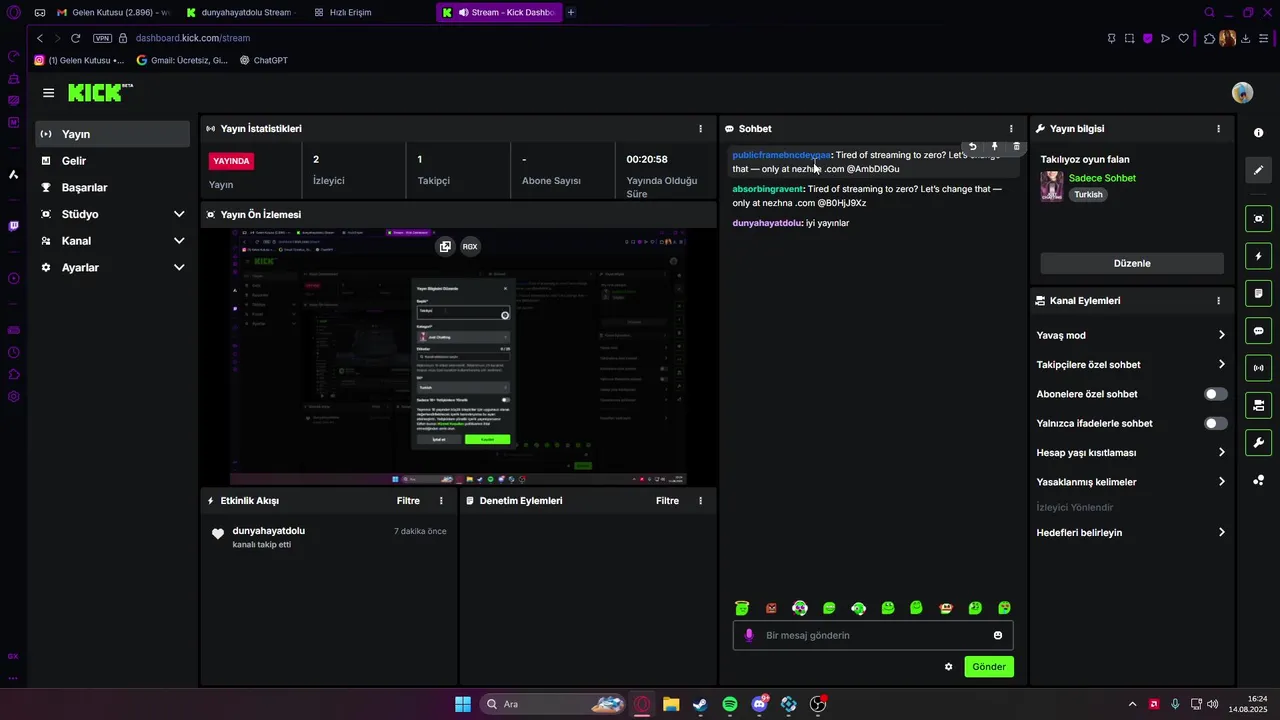The height and width of the screenshot is (720, 1280).
Task: Expand the Stüdyo menu chevron
Action: point(179,214)
